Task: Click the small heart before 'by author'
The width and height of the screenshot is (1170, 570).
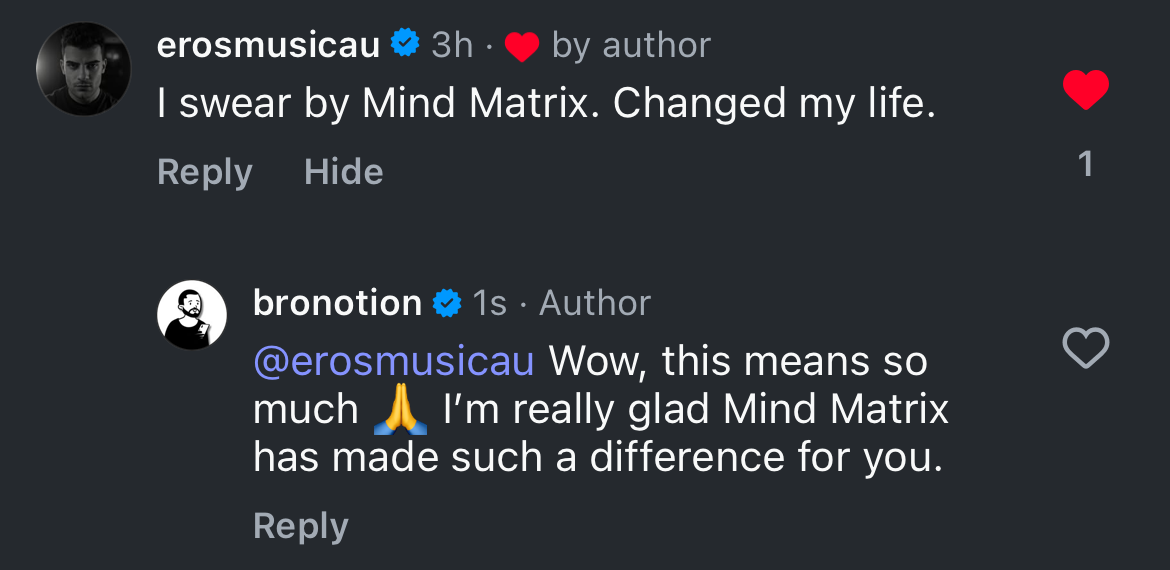Action: [x=522, y=46]
